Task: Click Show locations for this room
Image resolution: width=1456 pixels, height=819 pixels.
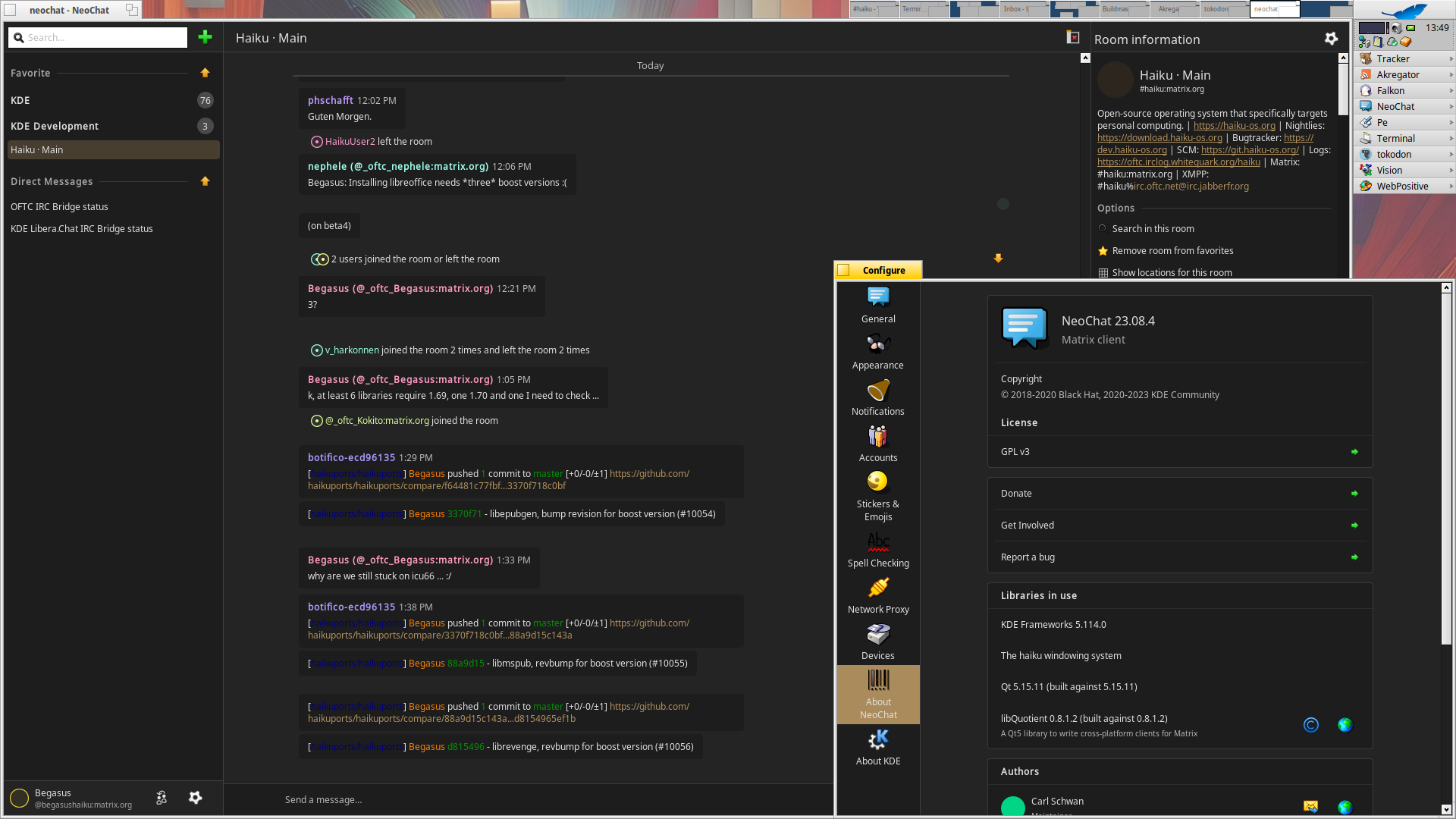Action: [x=1213, y=273]
